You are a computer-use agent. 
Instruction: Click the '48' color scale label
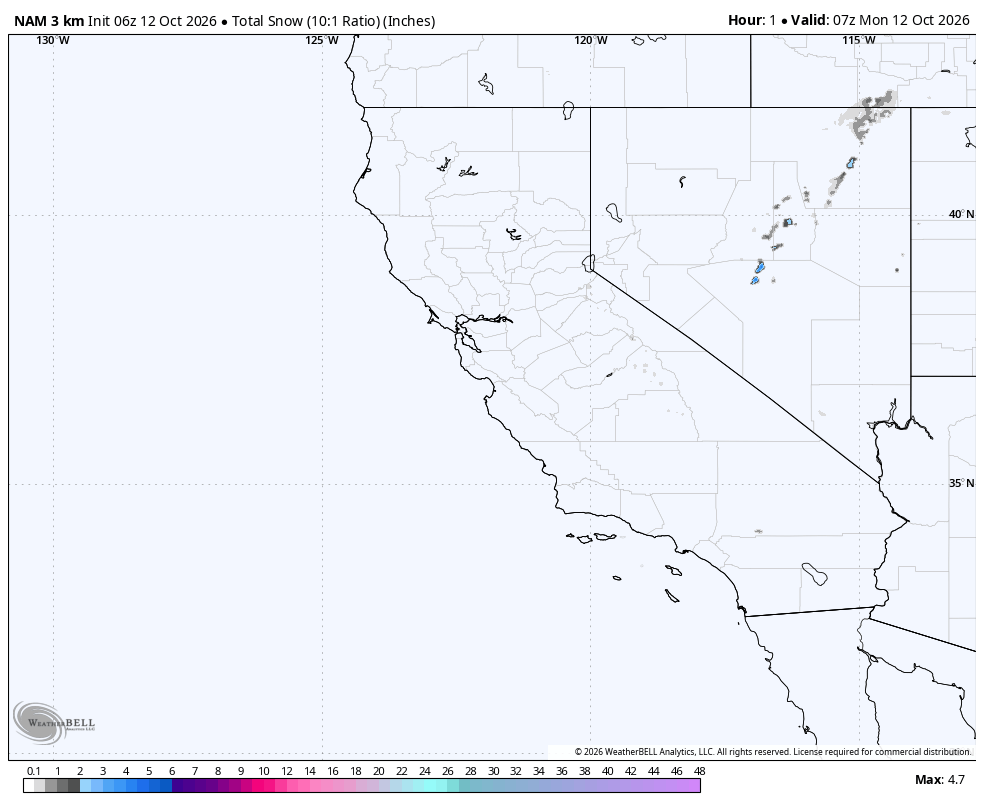(700, 771)
